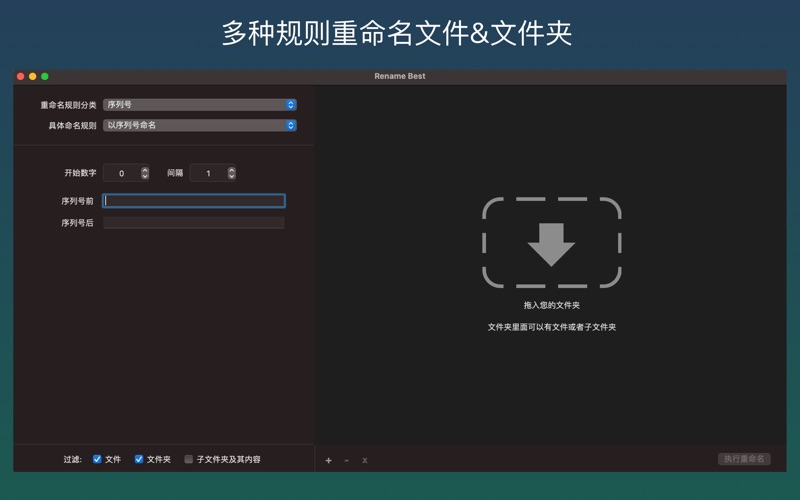This screenshot has width=800, height=500.
Task: Select the 间隔 number field
Action: 208,173
